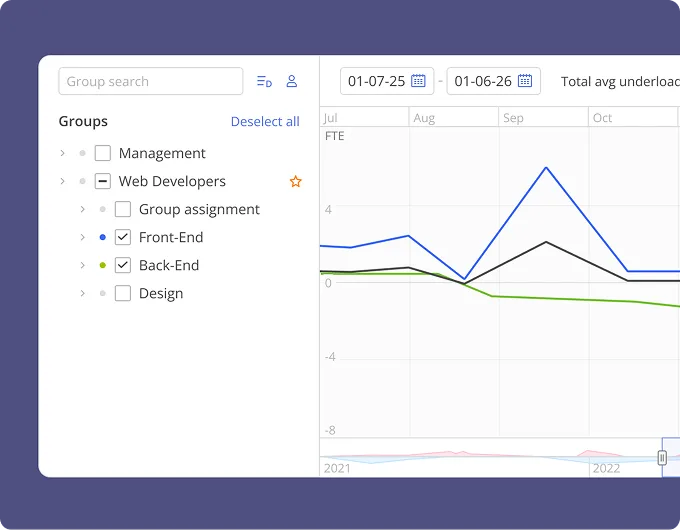The image size is (680, 530).
Task: Open start date calendar picker icon
Action: [x=418, y=81]
